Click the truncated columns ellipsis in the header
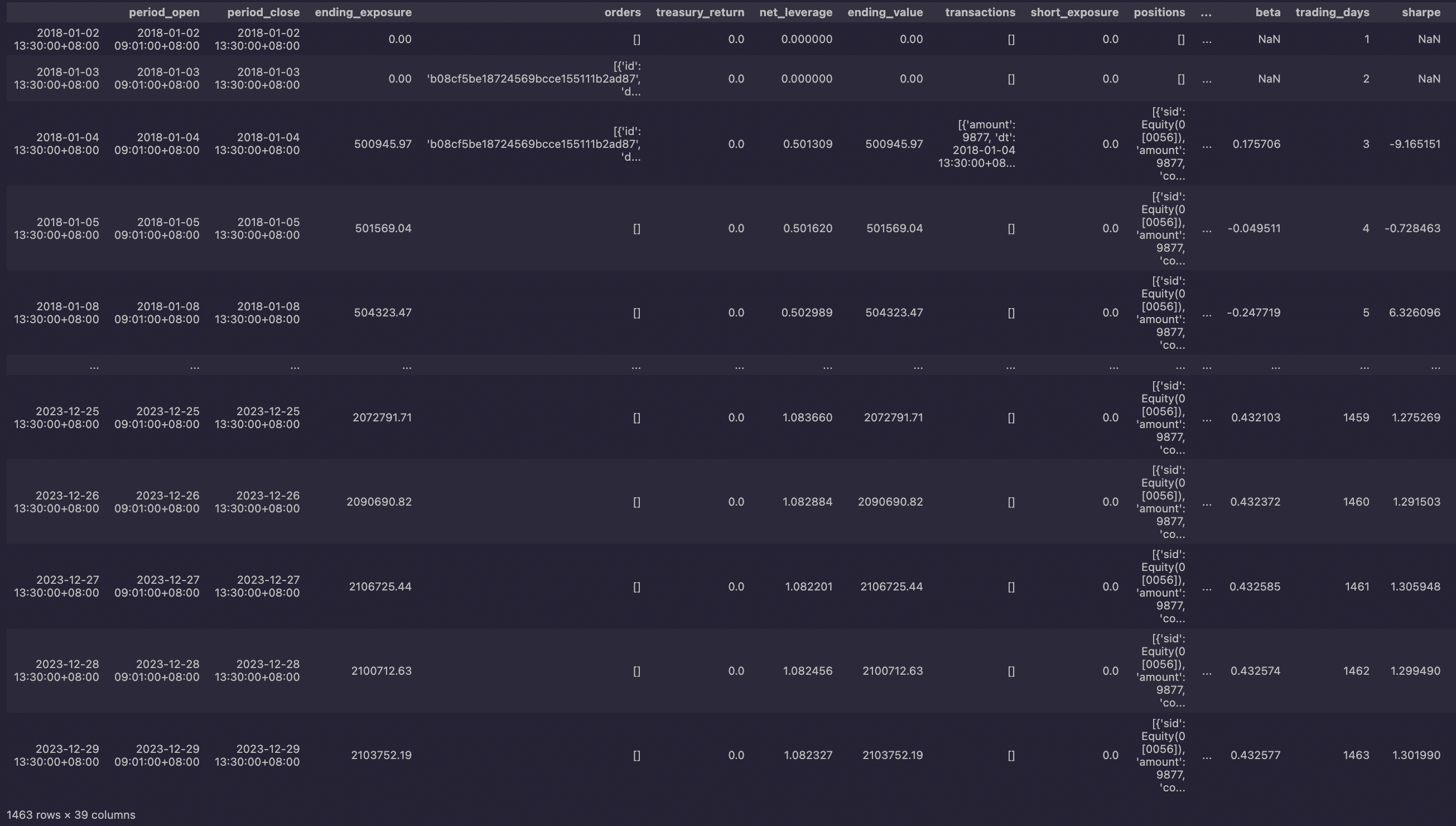The image size is (1456, 826). [1206, 12]
